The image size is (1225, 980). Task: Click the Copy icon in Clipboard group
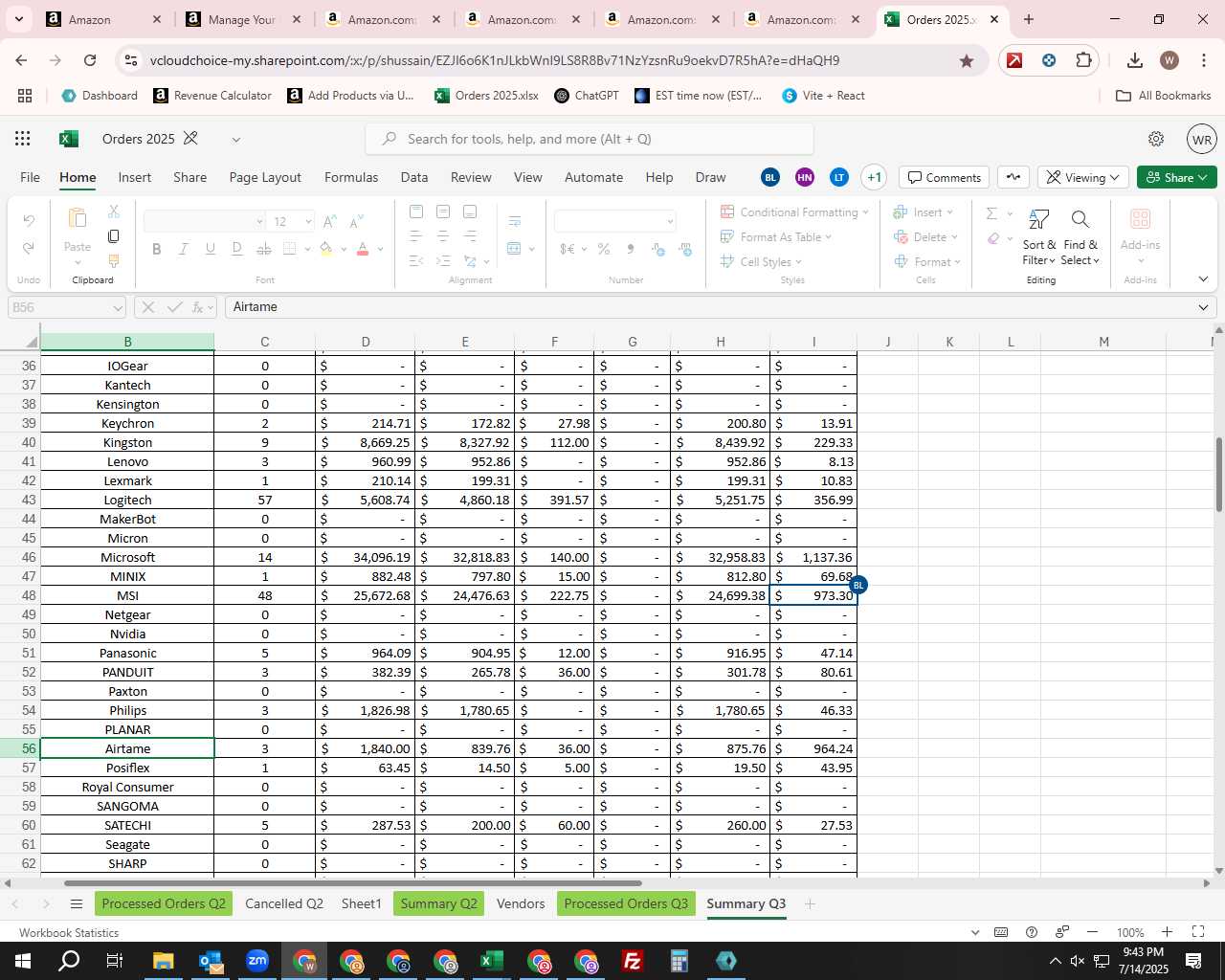click(x=114, y=236)
